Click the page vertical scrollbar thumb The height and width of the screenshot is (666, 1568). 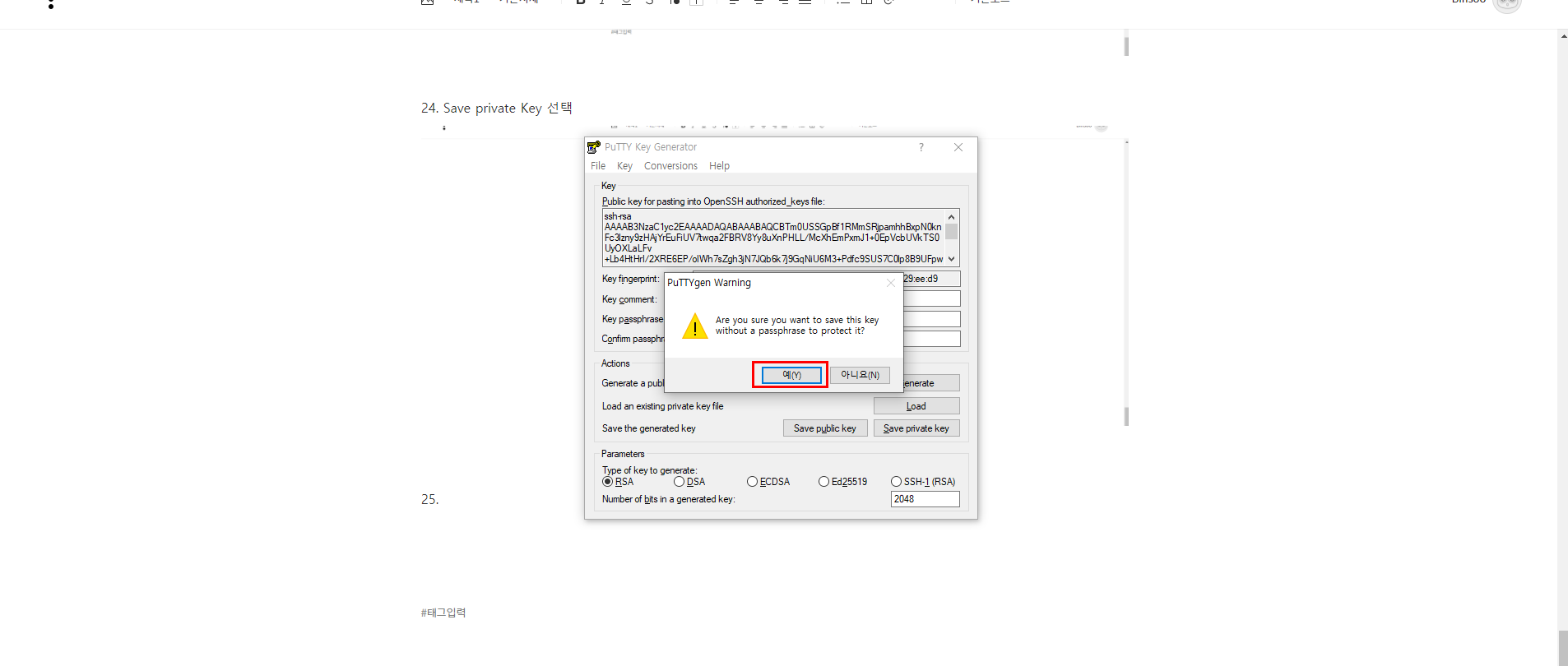pos(1562,648)
